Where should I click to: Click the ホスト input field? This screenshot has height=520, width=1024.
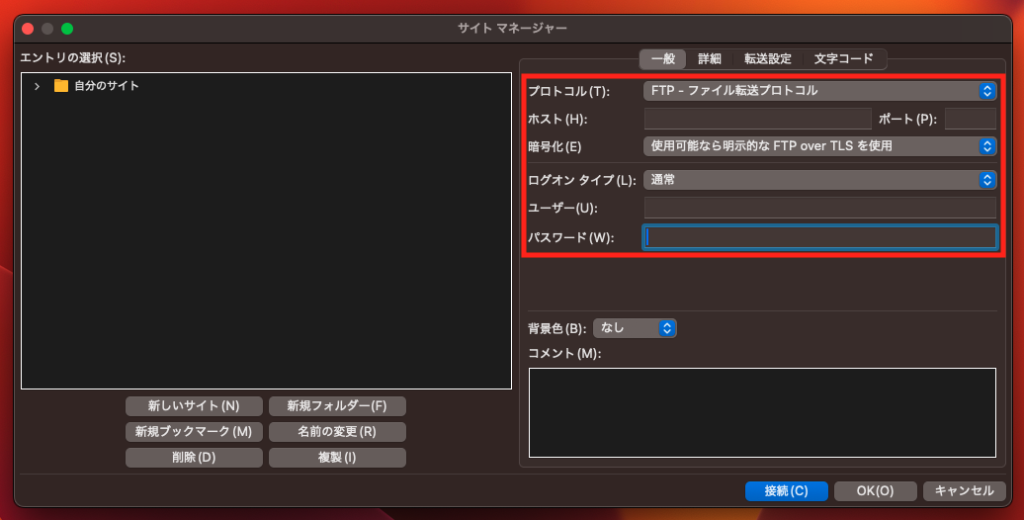[757, 119]
